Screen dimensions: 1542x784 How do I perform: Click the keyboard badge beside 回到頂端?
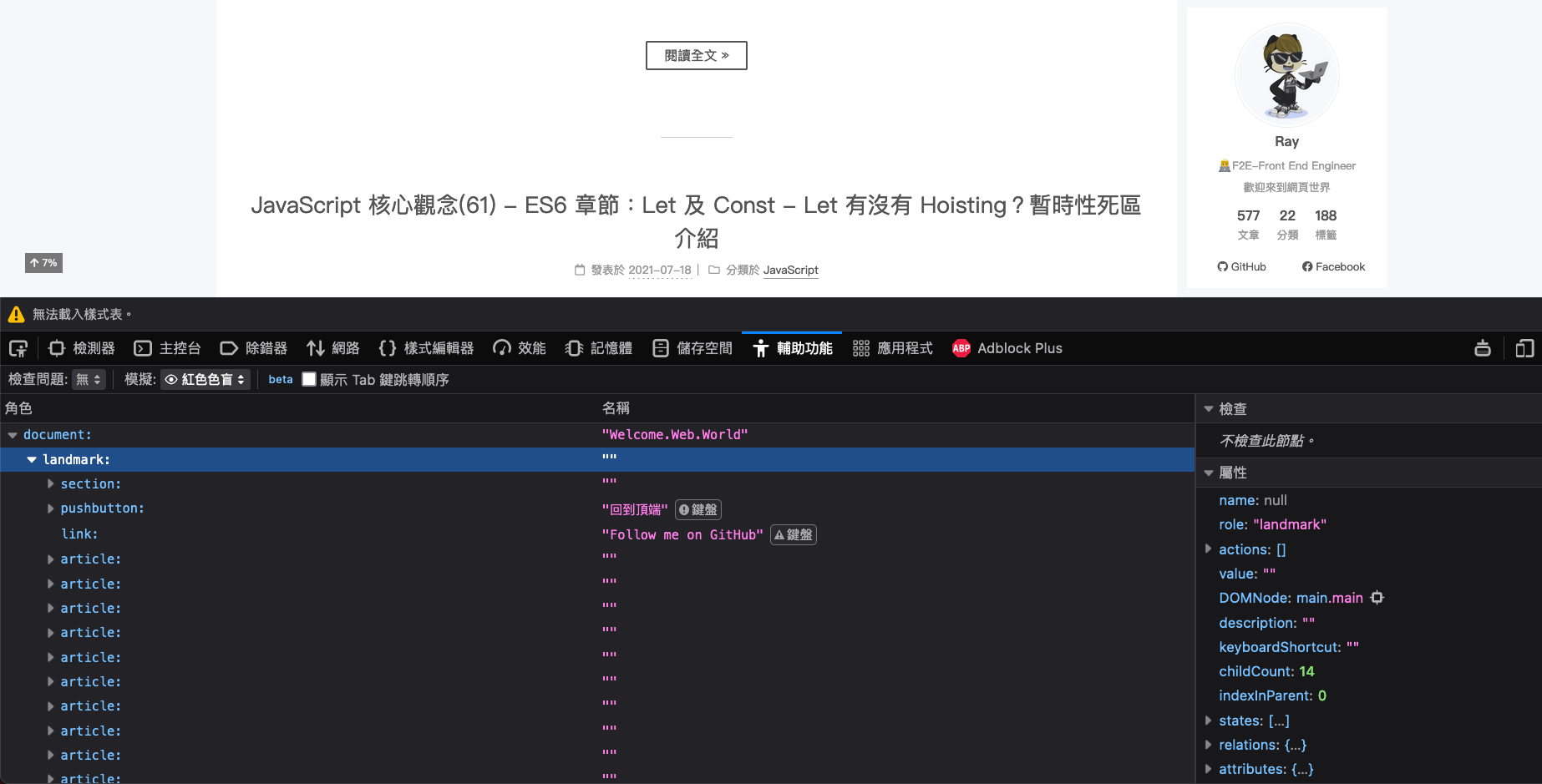[698, 510]
